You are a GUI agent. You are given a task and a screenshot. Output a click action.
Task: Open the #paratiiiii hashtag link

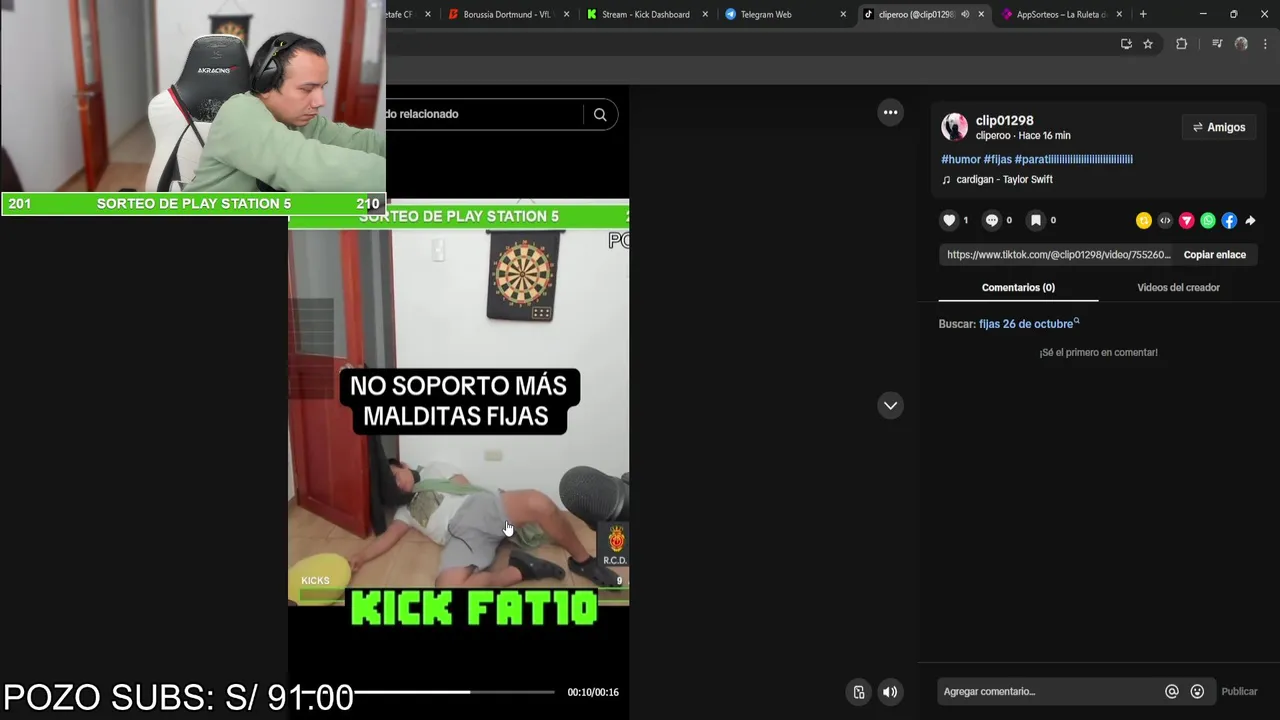[x=1074, y=159]
